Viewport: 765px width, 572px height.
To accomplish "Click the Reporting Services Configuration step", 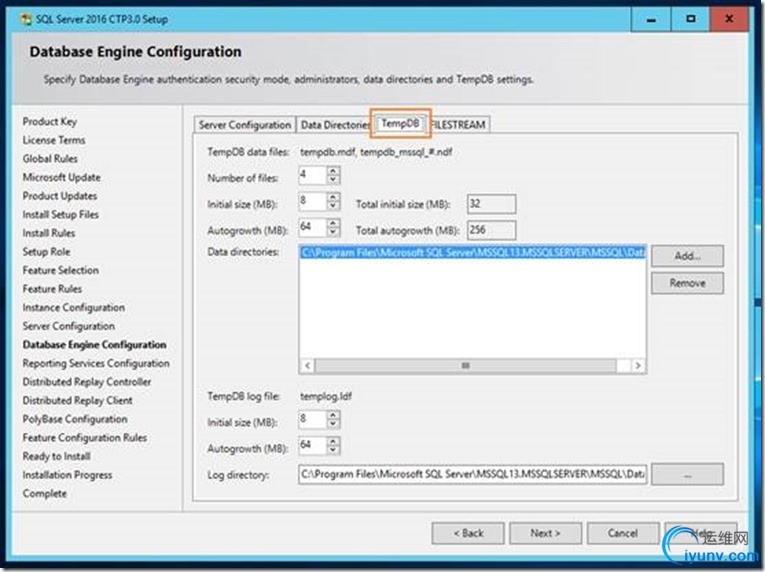I will click(x=96, y=363).
